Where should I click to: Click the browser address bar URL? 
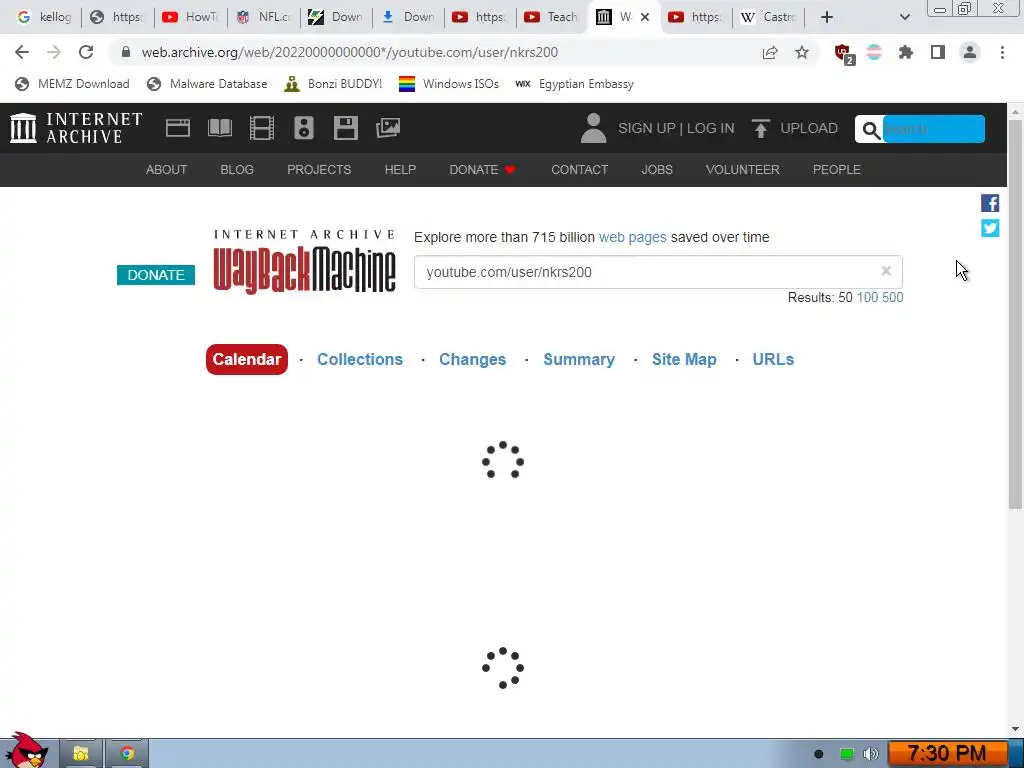350,52
